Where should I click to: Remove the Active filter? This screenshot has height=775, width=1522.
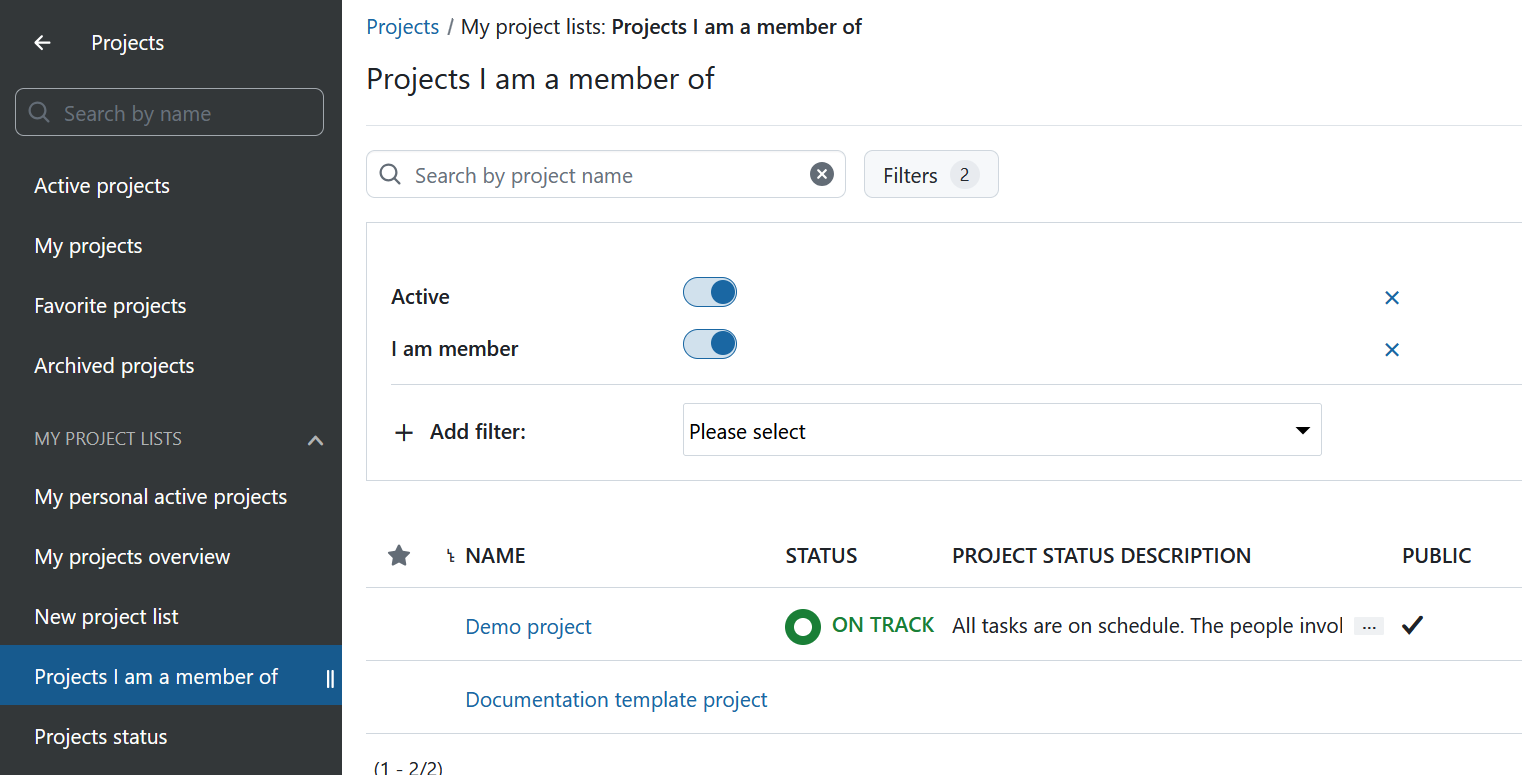1391,298
